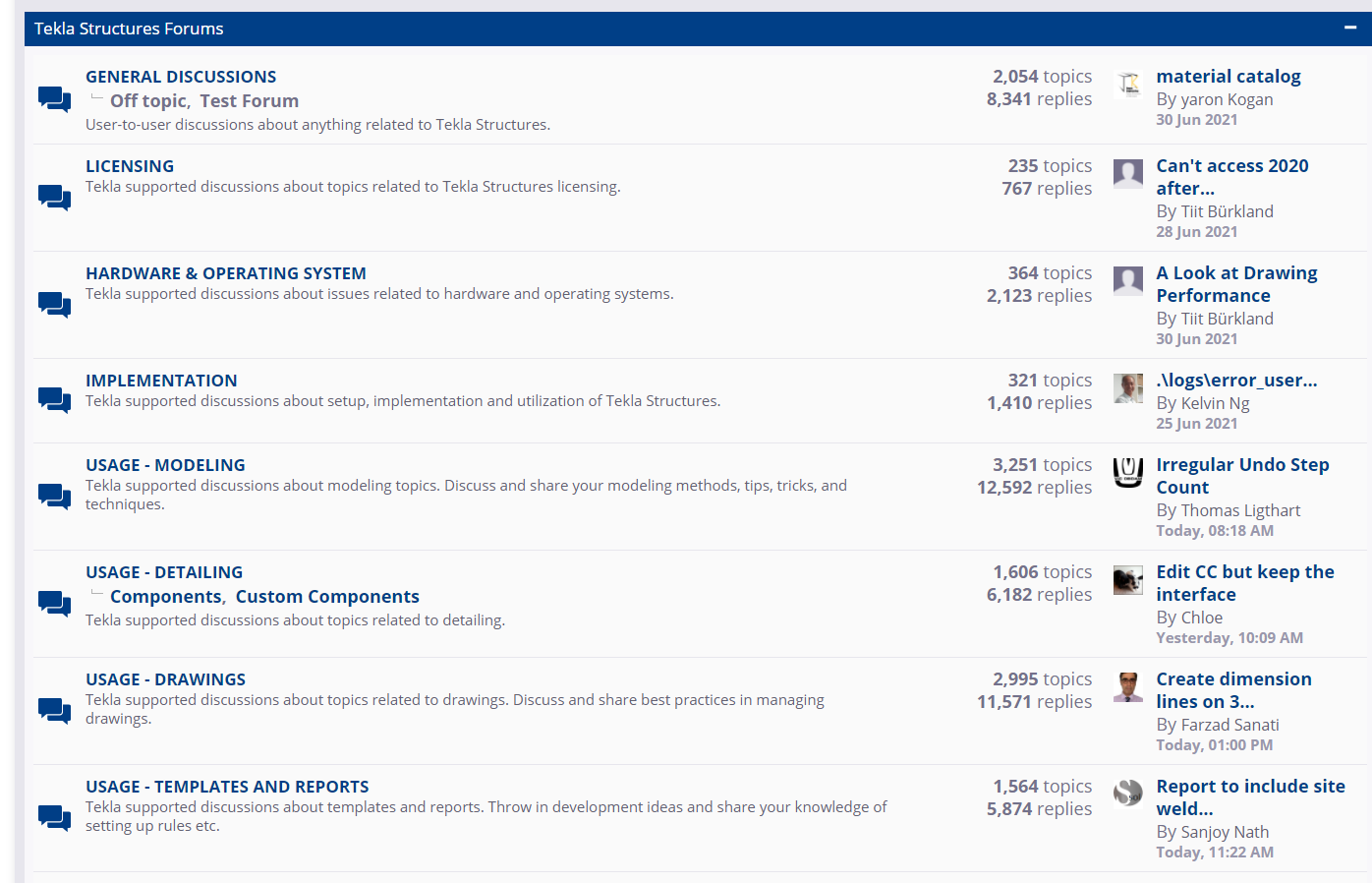
Task: Collapse the Tekla Structures Forums category
Action: tap(1350, 28)
